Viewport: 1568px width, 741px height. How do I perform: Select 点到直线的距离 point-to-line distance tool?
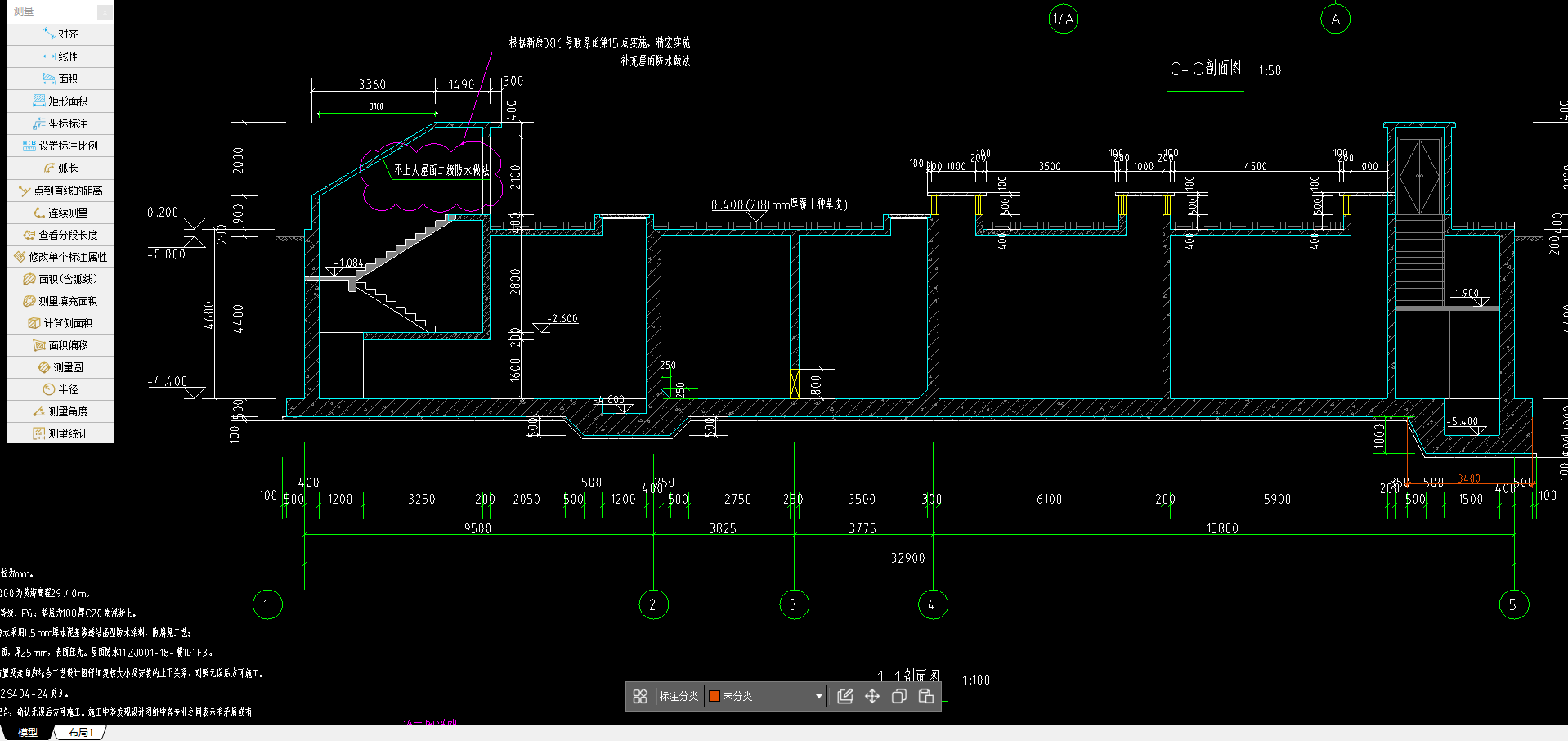pos(60,191)
